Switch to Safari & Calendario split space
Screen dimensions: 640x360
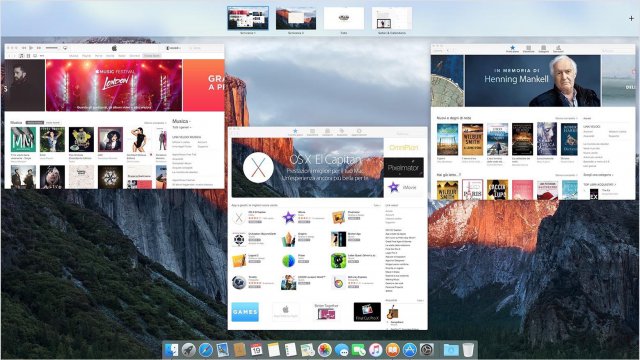coord(392,18)
